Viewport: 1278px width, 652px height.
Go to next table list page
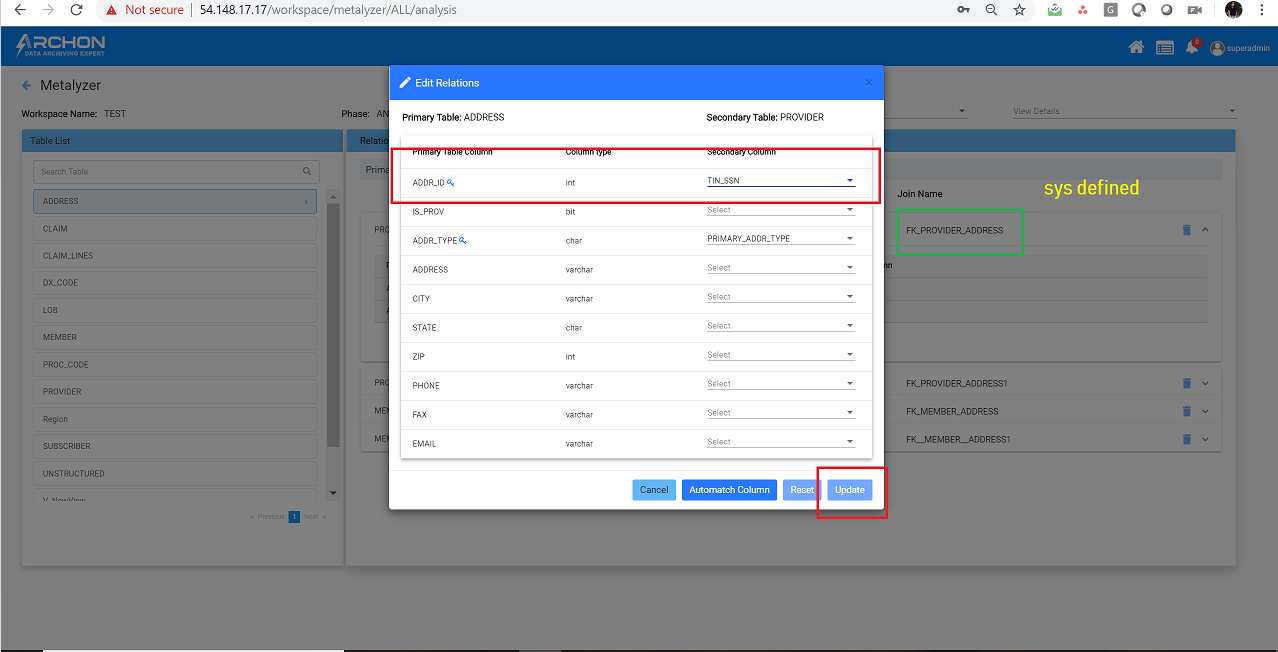314,517
